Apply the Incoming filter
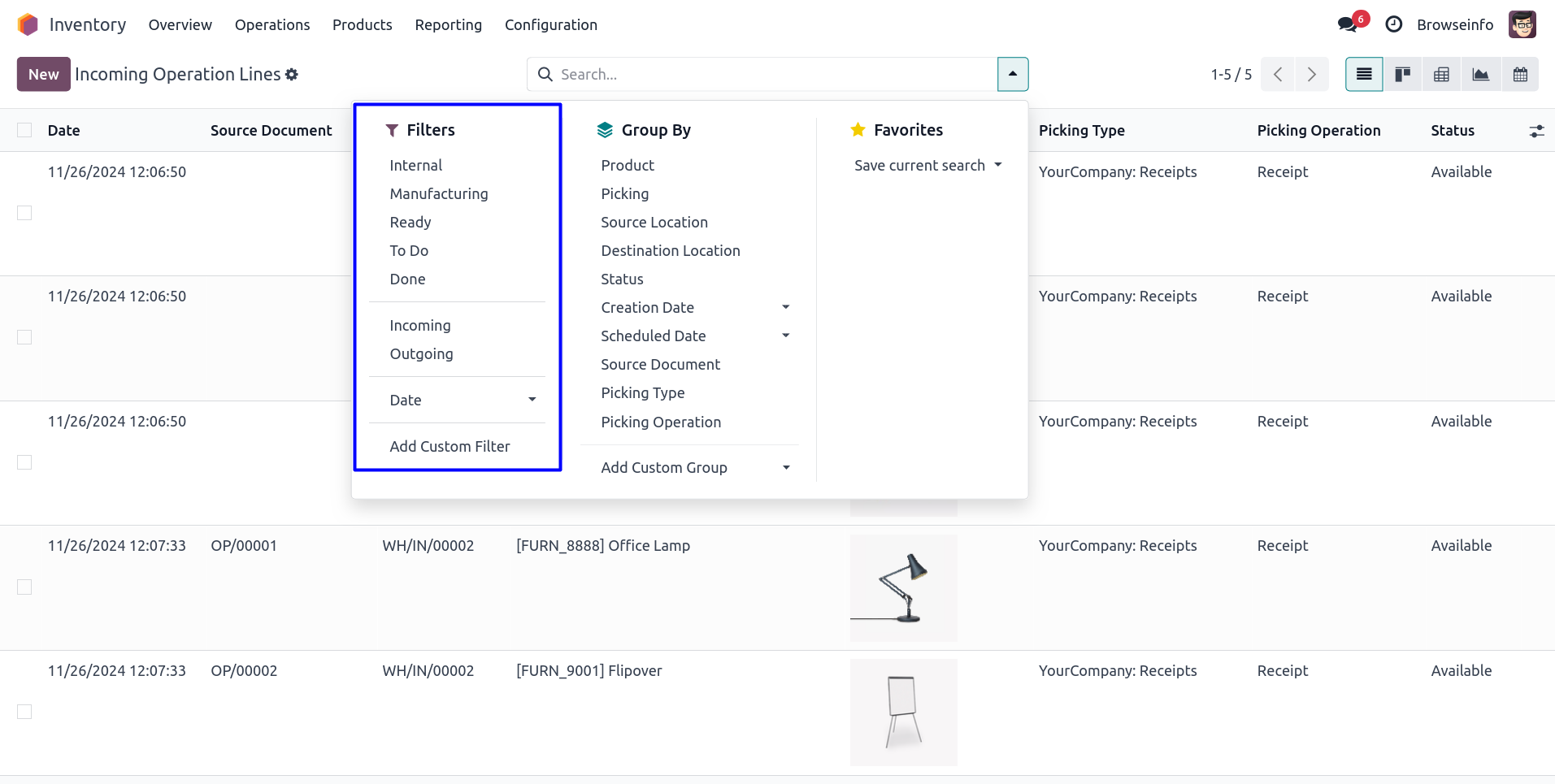This screenshot has width=1555, height=784. point(419,326)
